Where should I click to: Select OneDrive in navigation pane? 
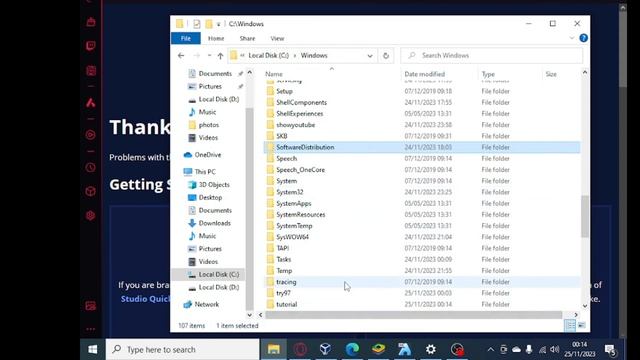[x=207, y=155]
